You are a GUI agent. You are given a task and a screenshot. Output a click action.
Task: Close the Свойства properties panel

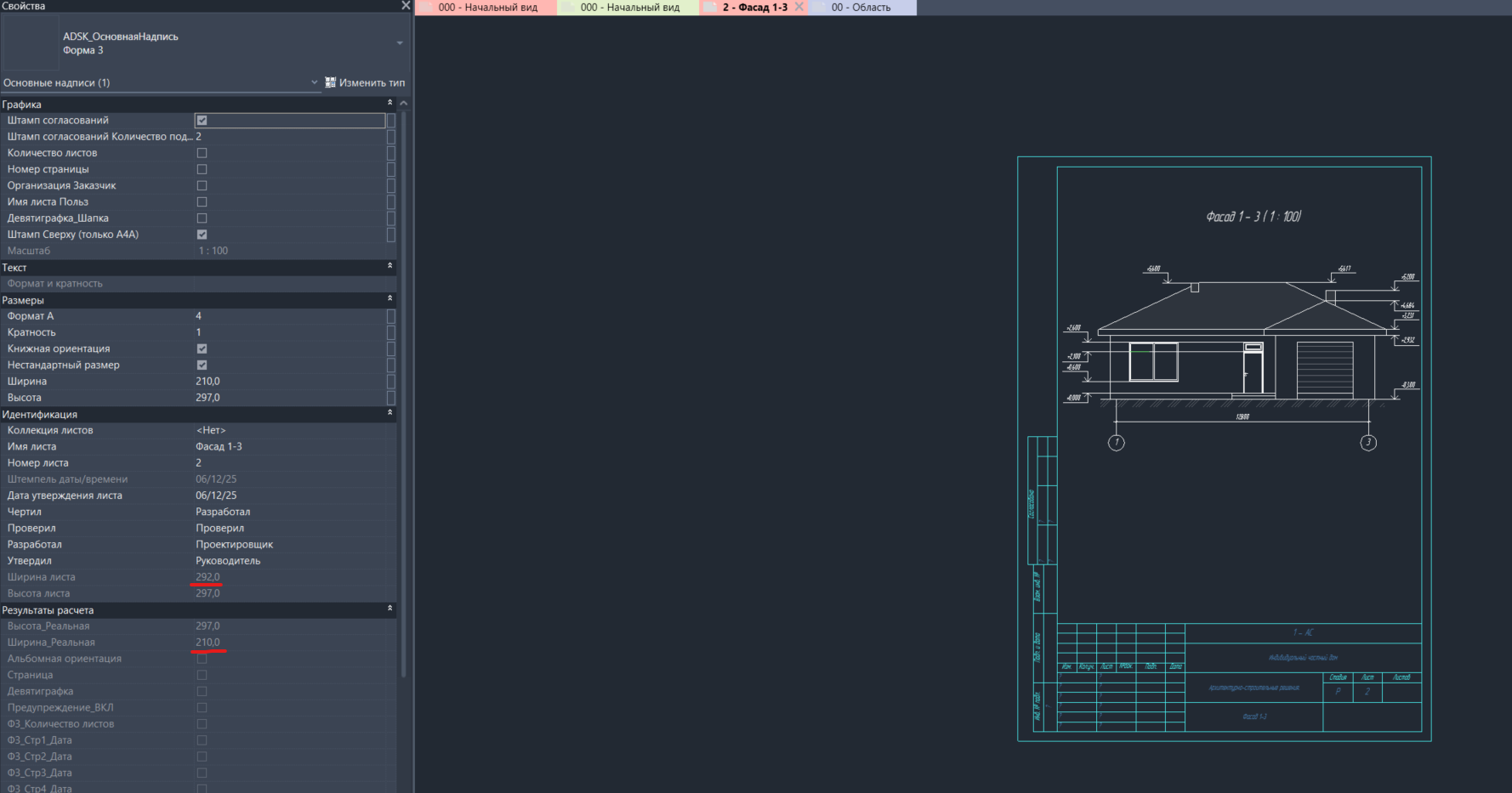[x=406, y=6]
